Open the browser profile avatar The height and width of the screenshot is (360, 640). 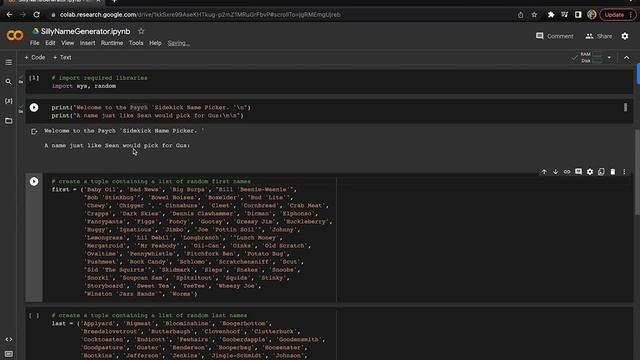[x=591, y=15]
